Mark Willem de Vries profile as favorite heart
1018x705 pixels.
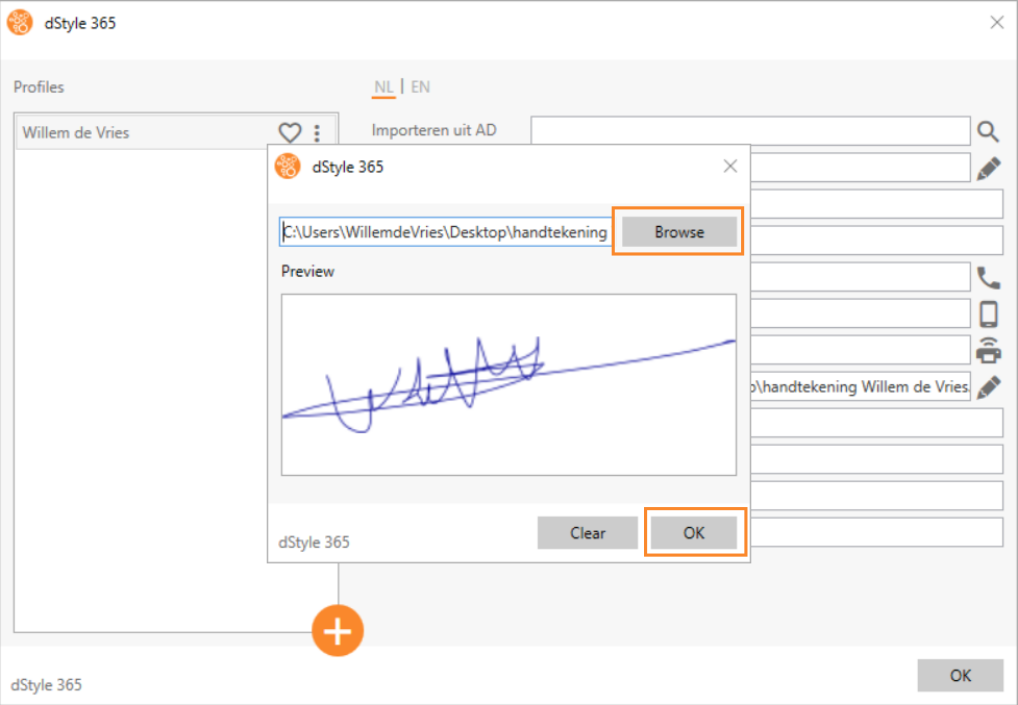[290, 132]
